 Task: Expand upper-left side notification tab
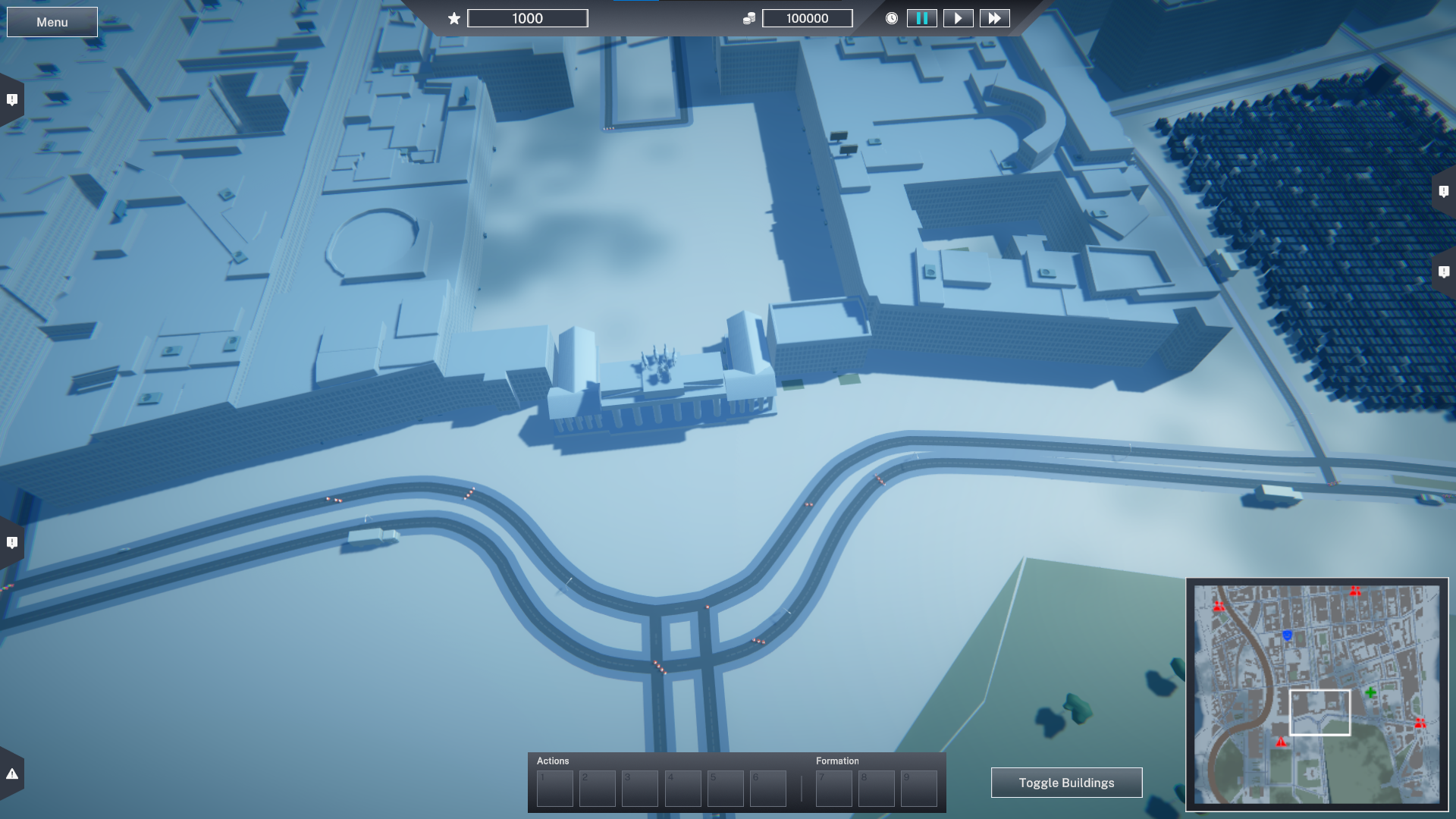point(12,99)
